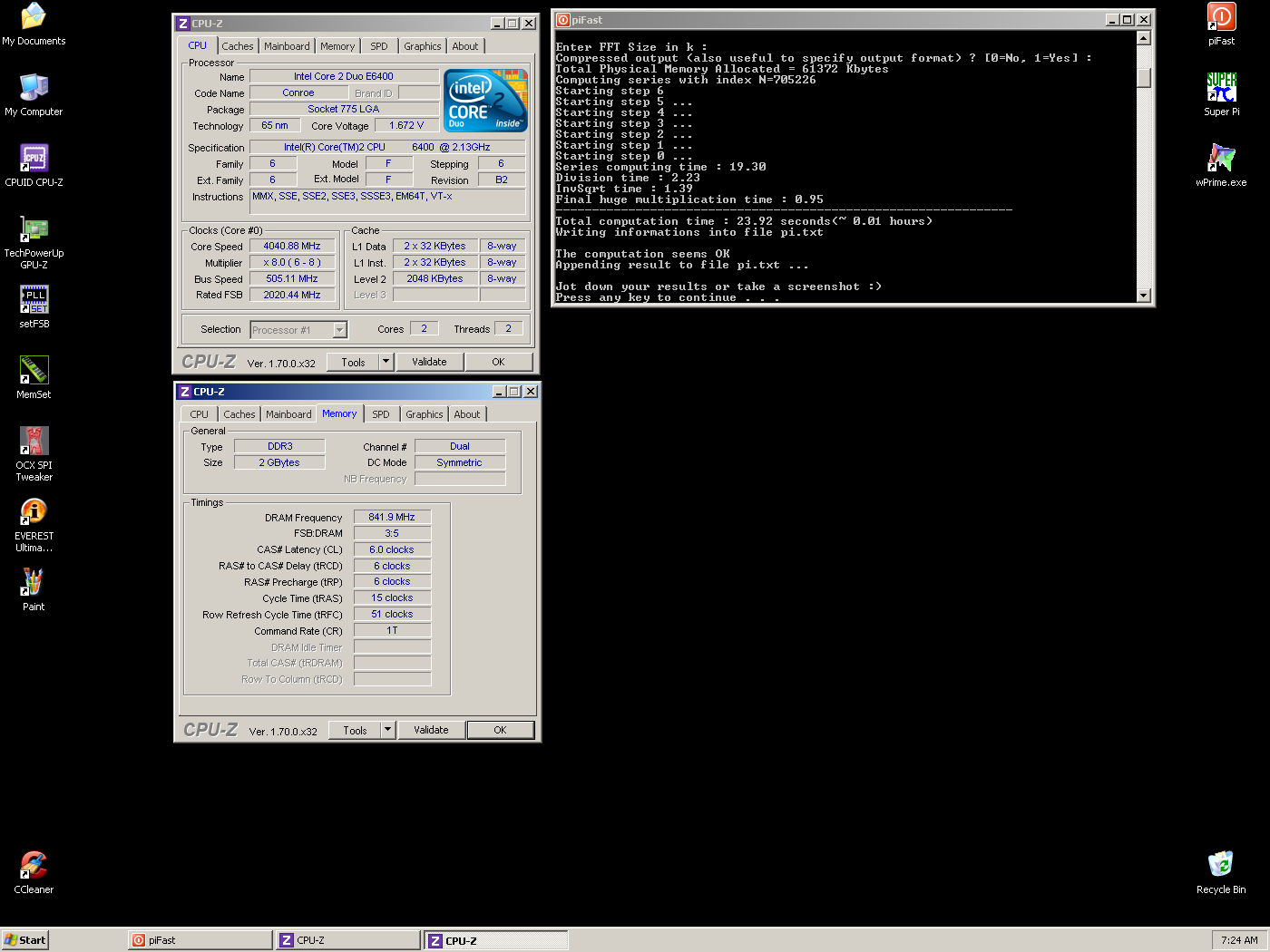
Task: Open About tab in bottom CPU-Z window
Action: coord(467,414)
